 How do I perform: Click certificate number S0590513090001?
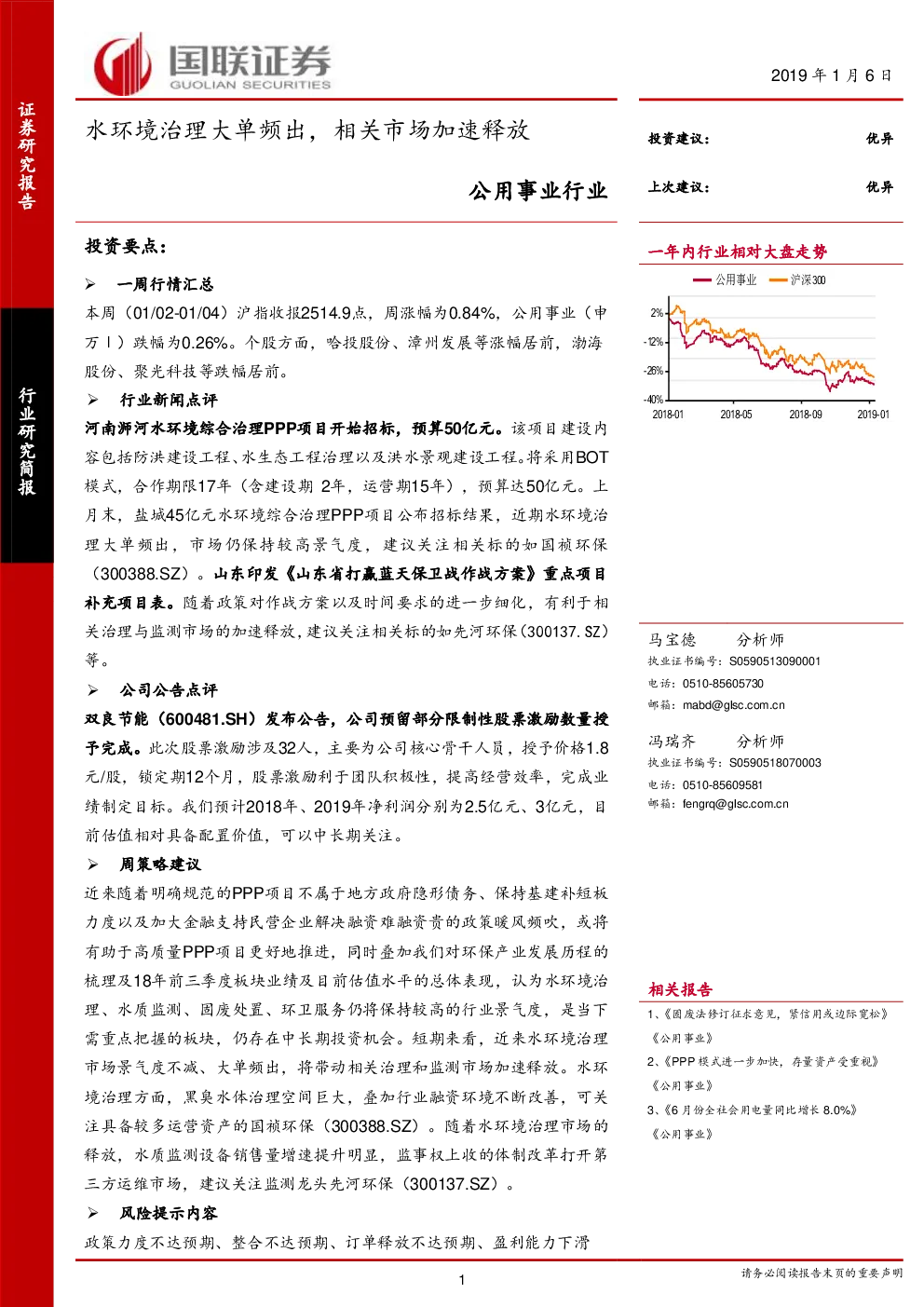(775, 661)
